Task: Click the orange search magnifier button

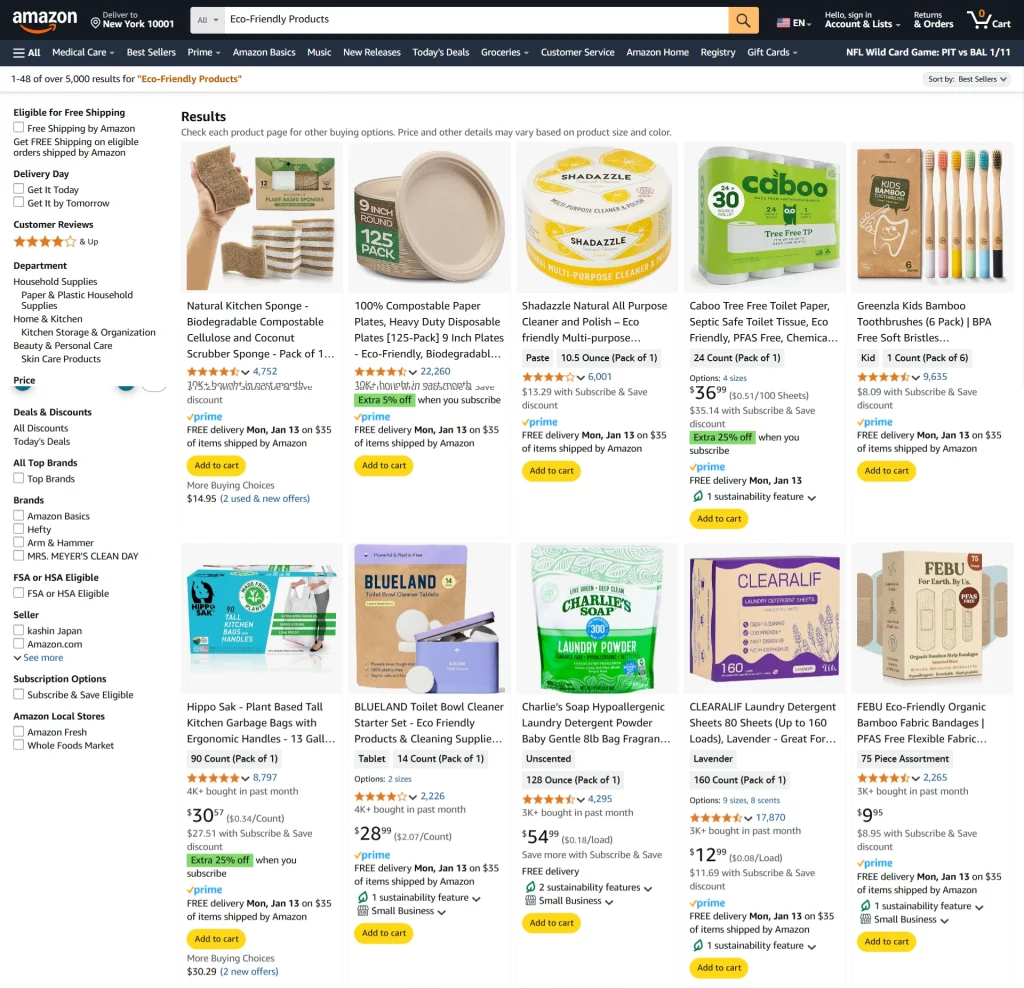Action: click(x=743, y=20)
